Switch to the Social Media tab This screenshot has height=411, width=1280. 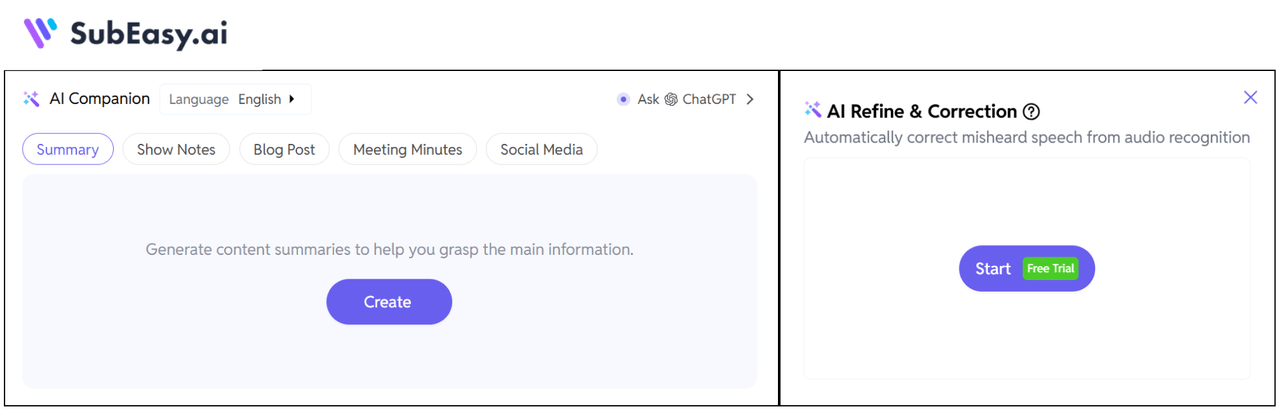coord(541,150)
